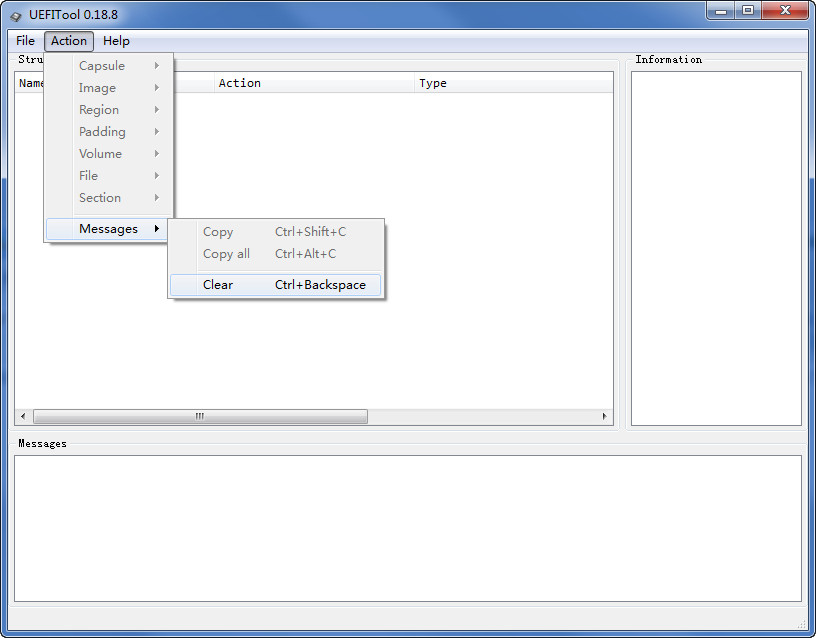Open the File menu
The height and width of the screenshot is (638, 816).
(x=25, y=41)
